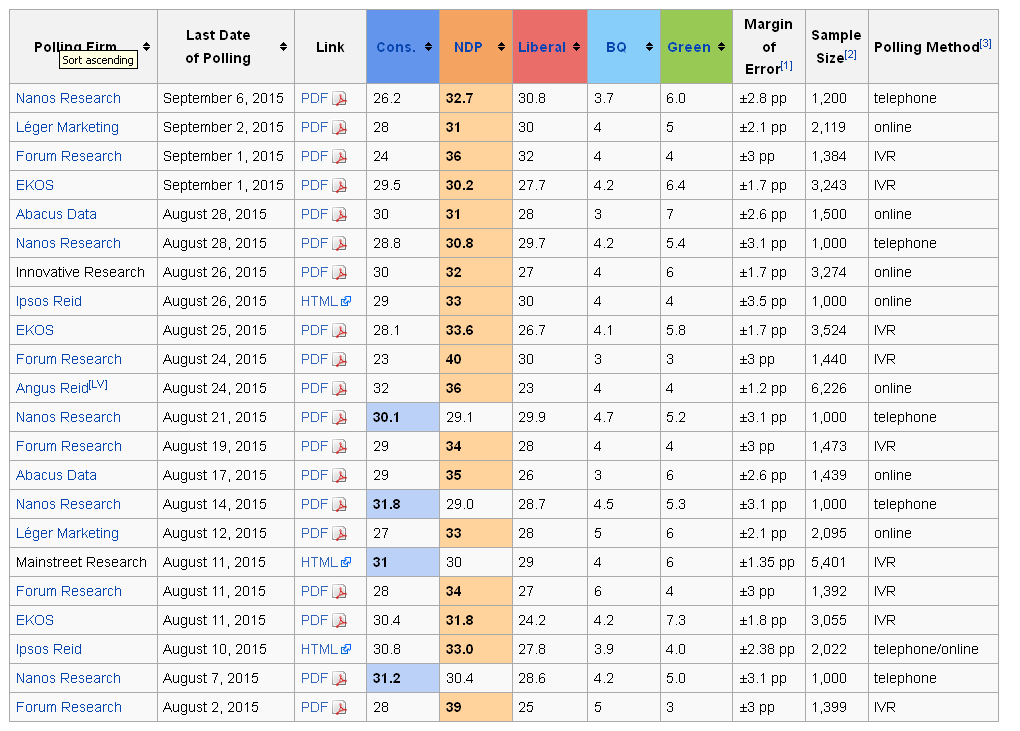The image size is (1020, 731).
Task: Open PDF icon for Angus Reid poll
Action: pyautogui.click(x=340, y=388)
